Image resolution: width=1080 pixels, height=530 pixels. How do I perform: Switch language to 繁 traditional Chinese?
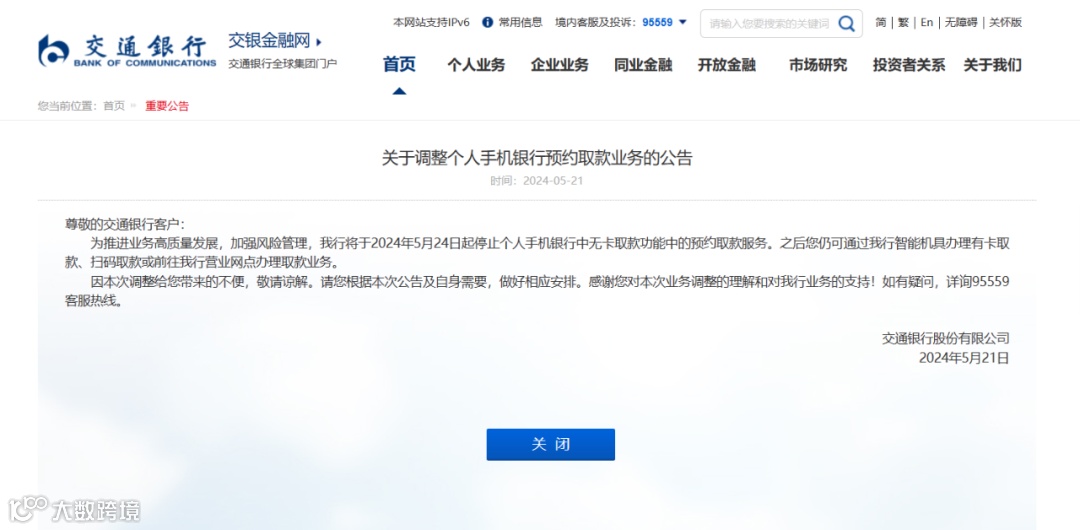[903, 22]
